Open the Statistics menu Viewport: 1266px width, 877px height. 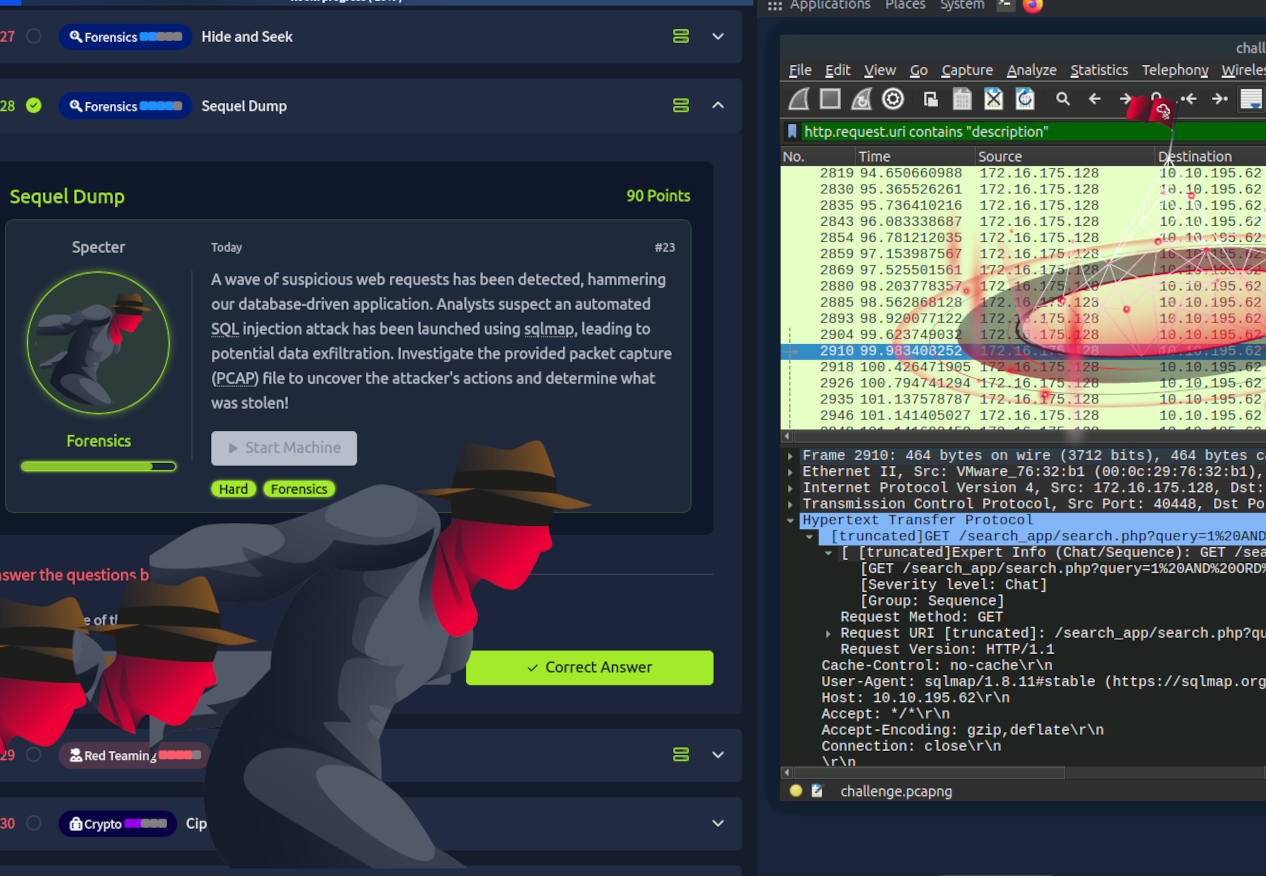click(x=1098, y=70)
